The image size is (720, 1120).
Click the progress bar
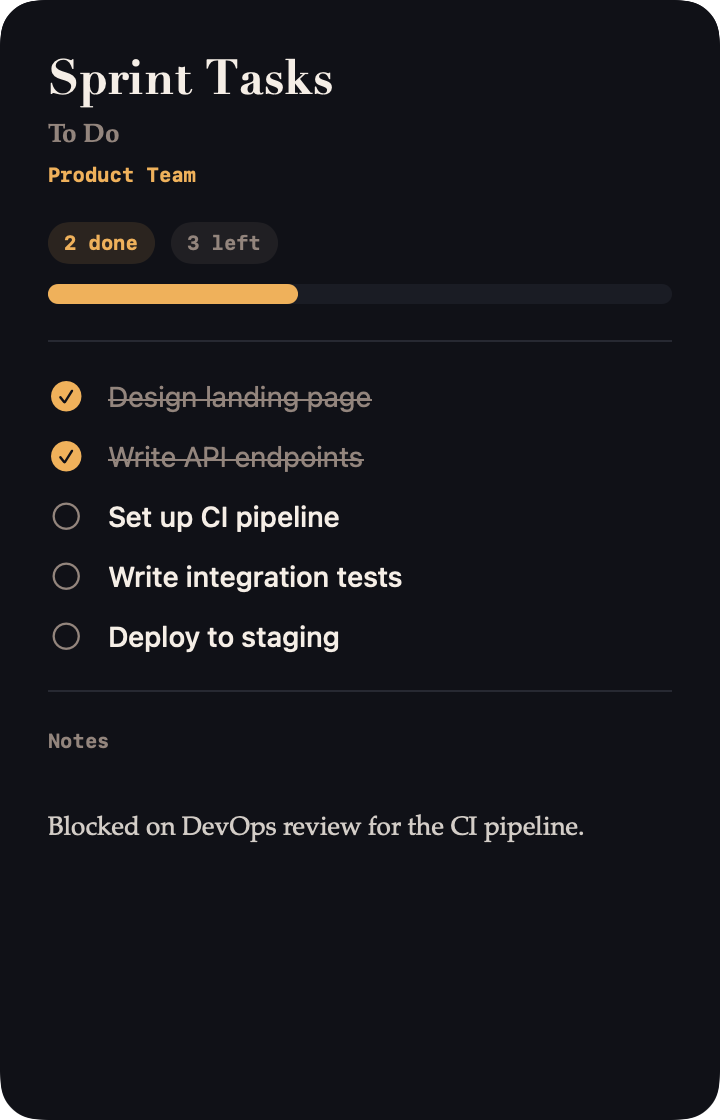(x=360, y=293)
